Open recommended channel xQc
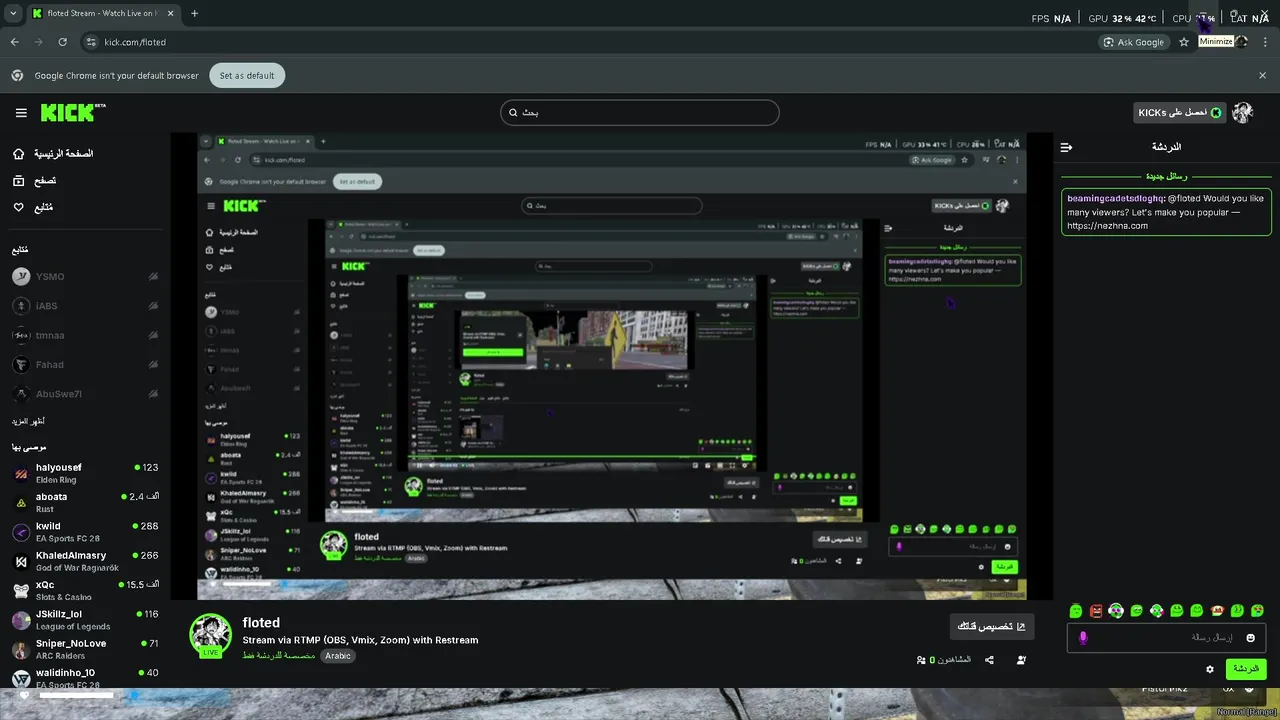The width and height of the screenshot is (1280, 720). (85, 590)
